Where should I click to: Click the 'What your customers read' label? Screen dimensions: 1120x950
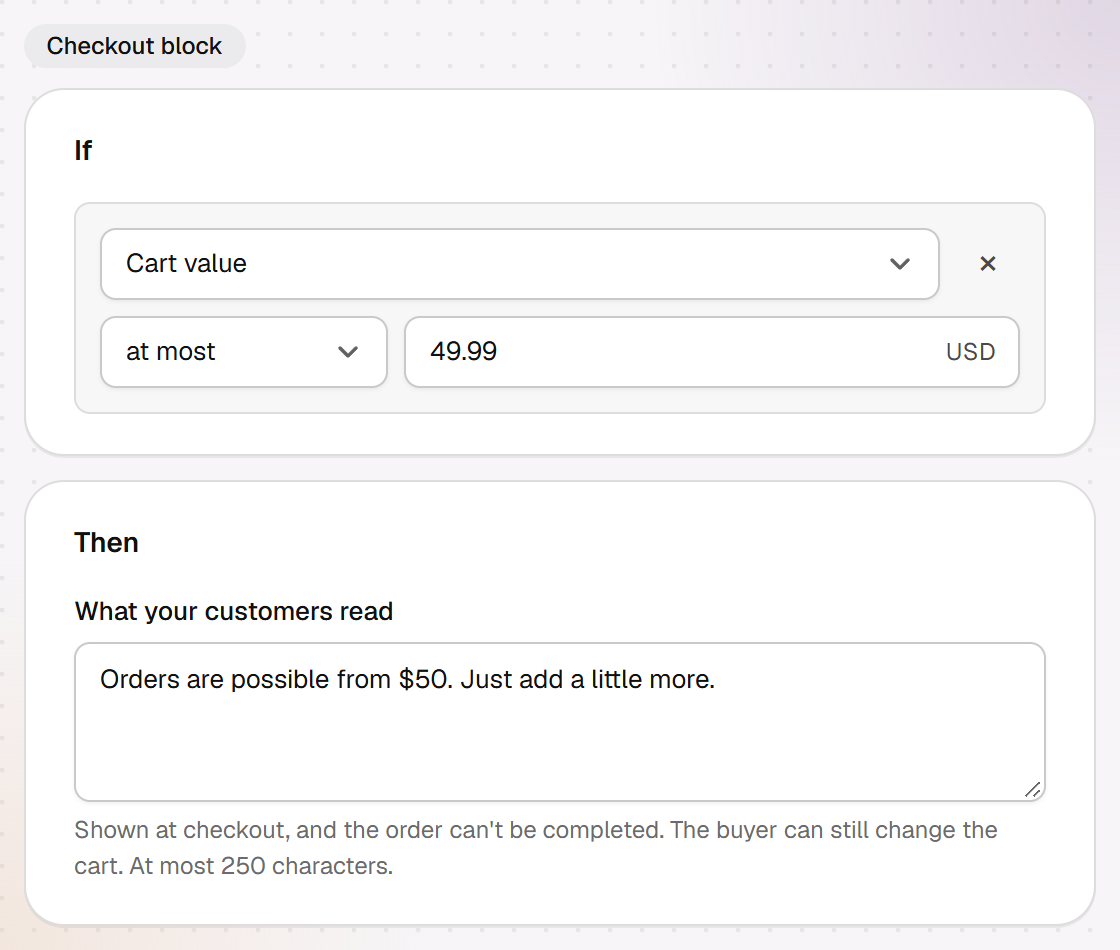click(234, 611)
